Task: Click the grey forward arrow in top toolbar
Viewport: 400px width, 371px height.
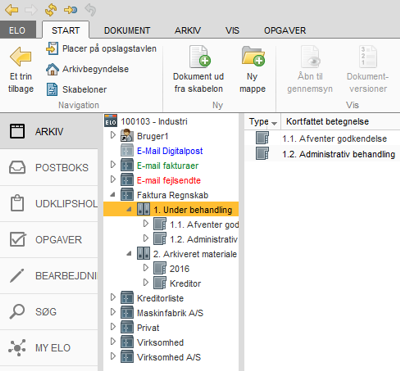Action: pos(31,10)
